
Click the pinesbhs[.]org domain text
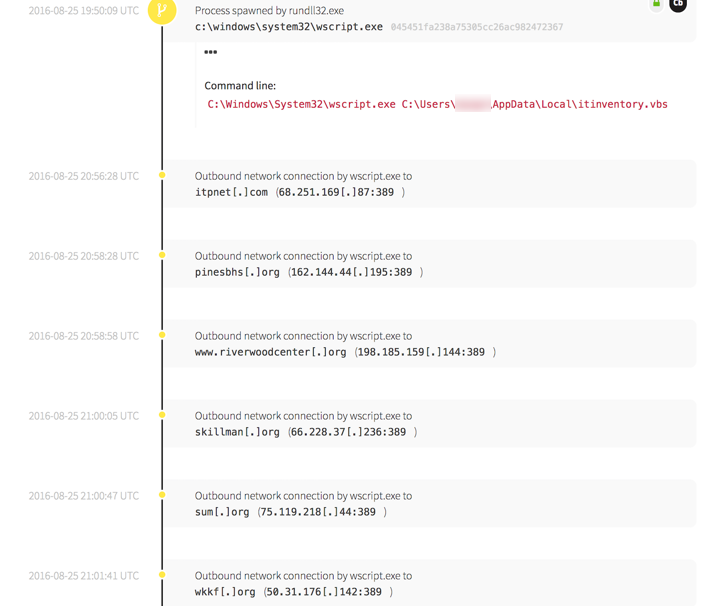(x=237, y=272)
